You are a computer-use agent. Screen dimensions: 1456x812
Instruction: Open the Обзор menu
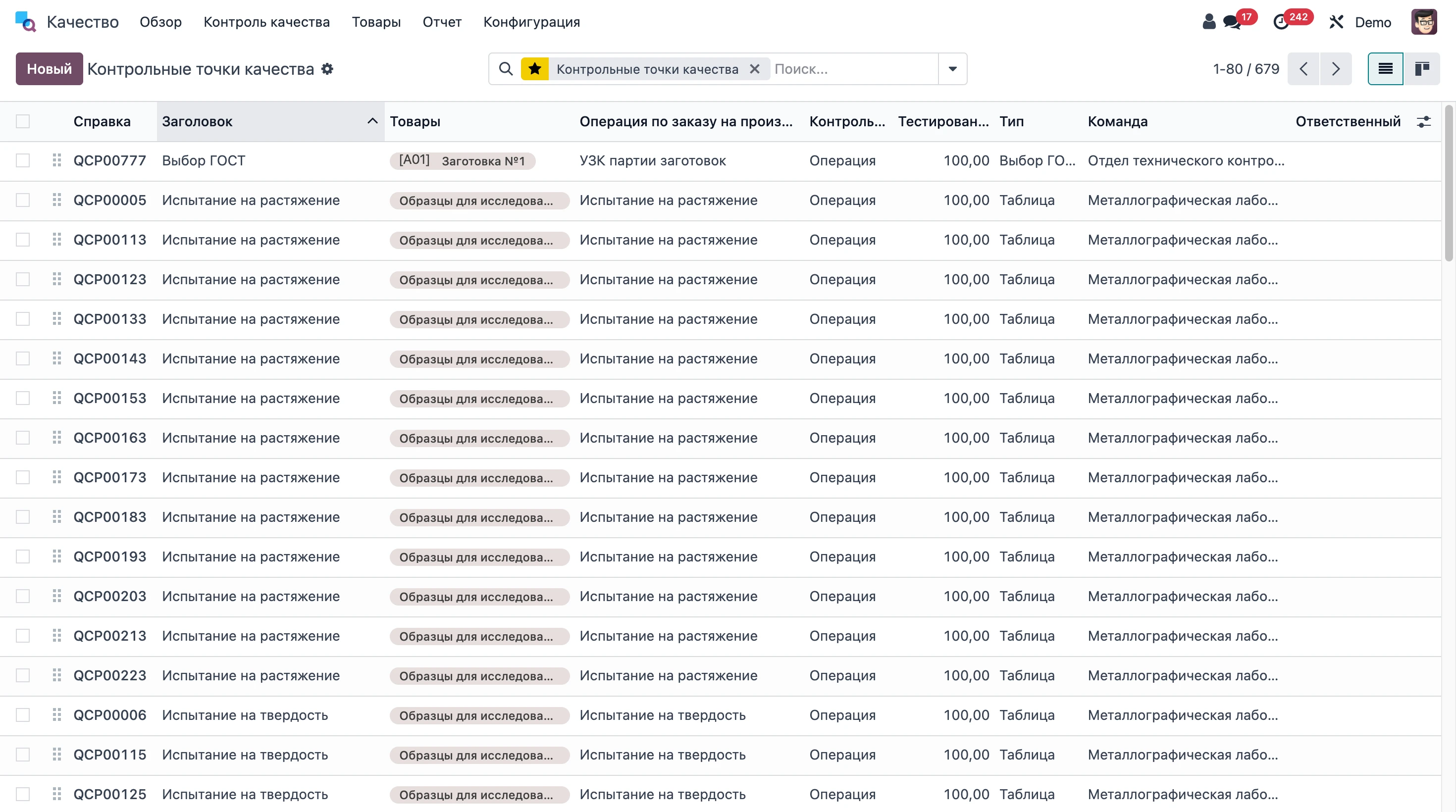coord(160,22)
